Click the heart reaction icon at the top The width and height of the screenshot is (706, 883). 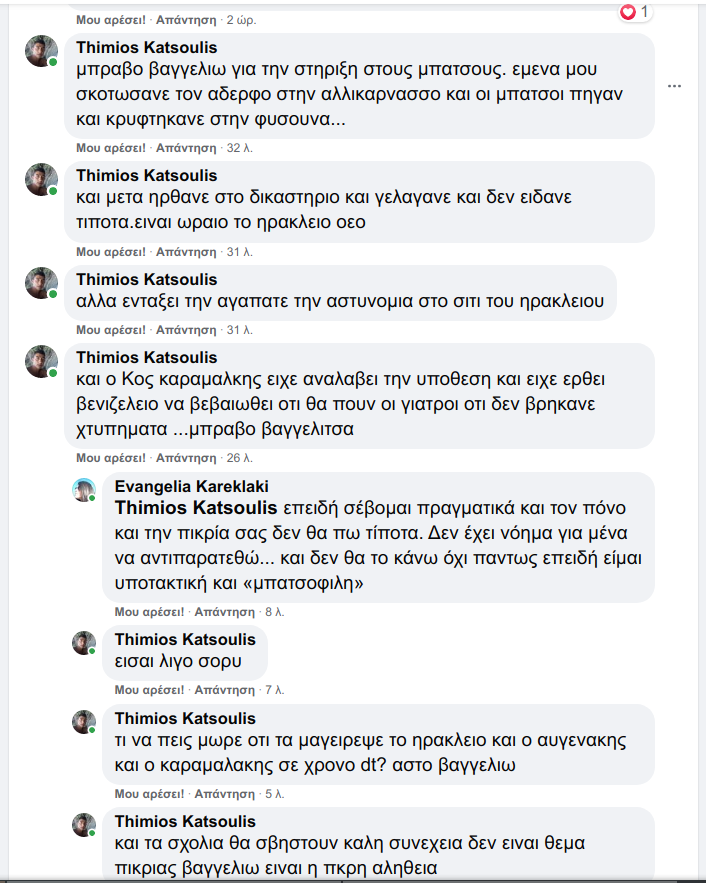pyautogui.click(x=628, y=12)
